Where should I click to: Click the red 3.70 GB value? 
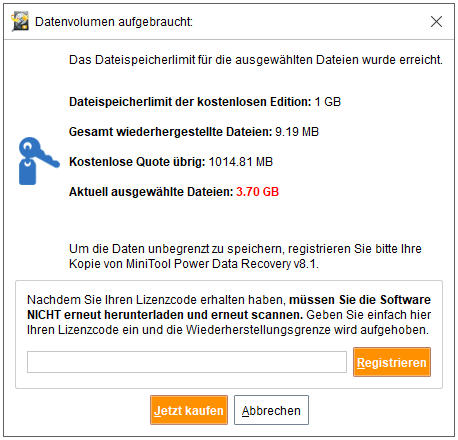tap(257, 192)
